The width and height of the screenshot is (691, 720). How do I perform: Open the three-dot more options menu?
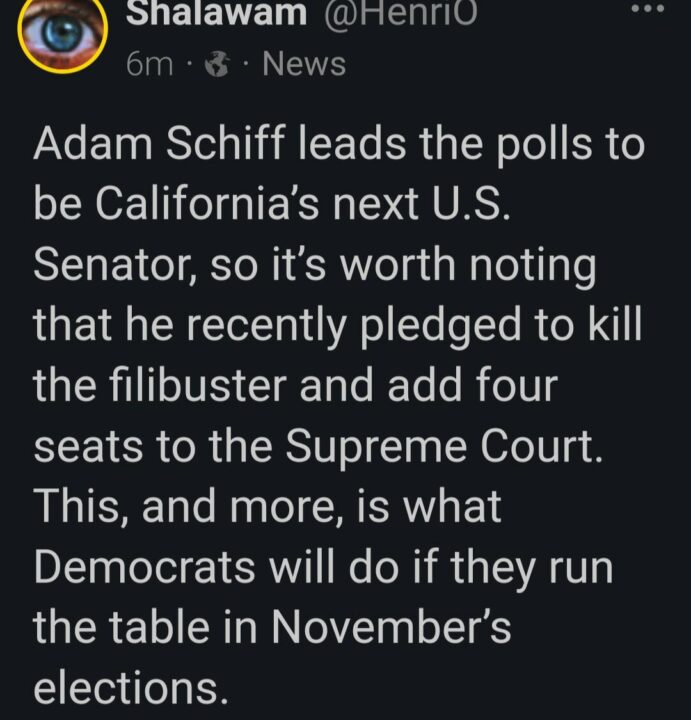(x=657, y=8)
